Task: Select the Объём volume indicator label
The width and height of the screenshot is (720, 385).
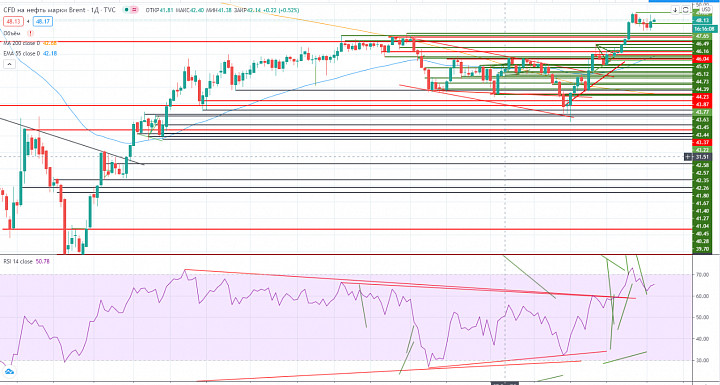Action: tap(11, 33)
